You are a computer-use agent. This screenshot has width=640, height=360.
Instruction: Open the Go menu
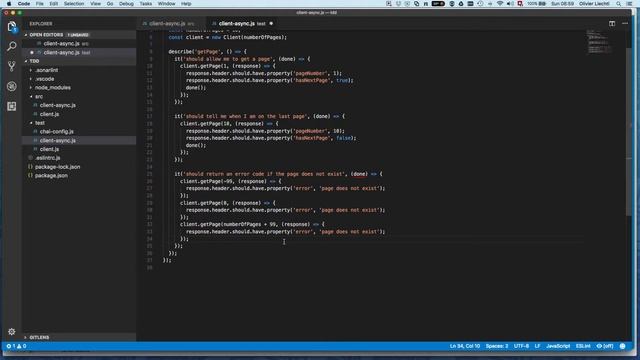coord(110,4)
